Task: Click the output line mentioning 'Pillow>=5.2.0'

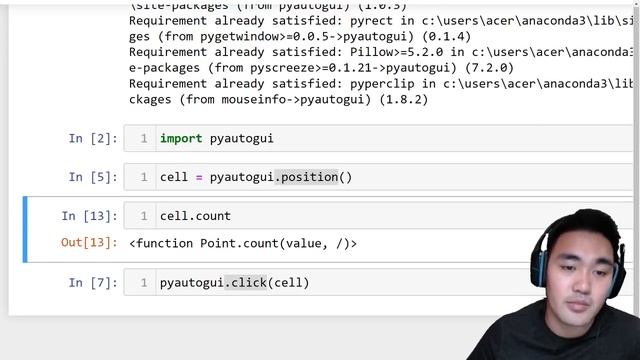Action: (380, 52)
